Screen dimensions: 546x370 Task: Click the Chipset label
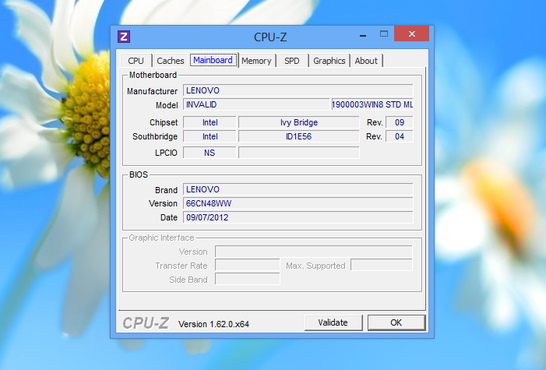coord(163,123)
